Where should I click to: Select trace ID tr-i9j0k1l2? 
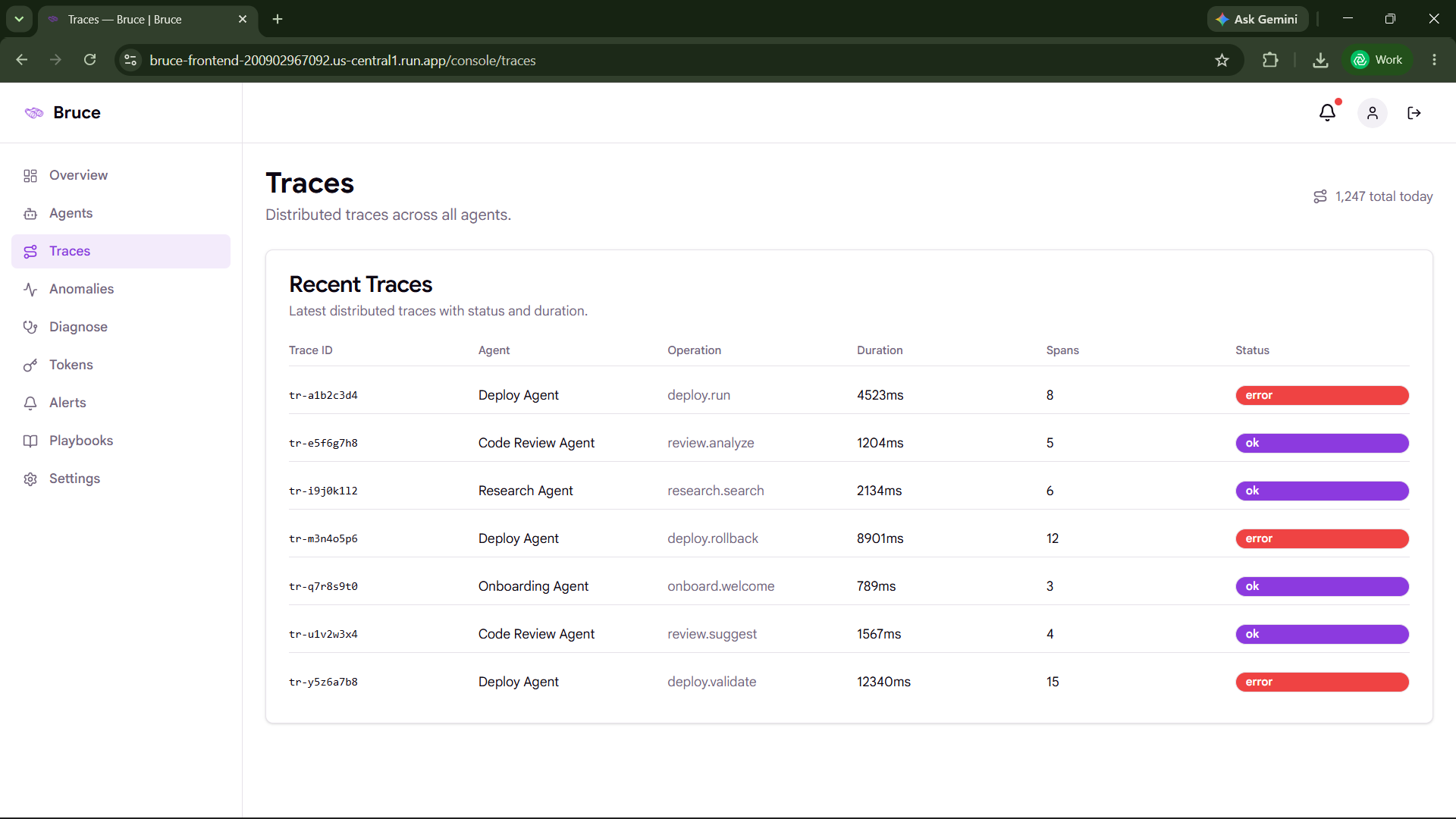click(323, 491)
